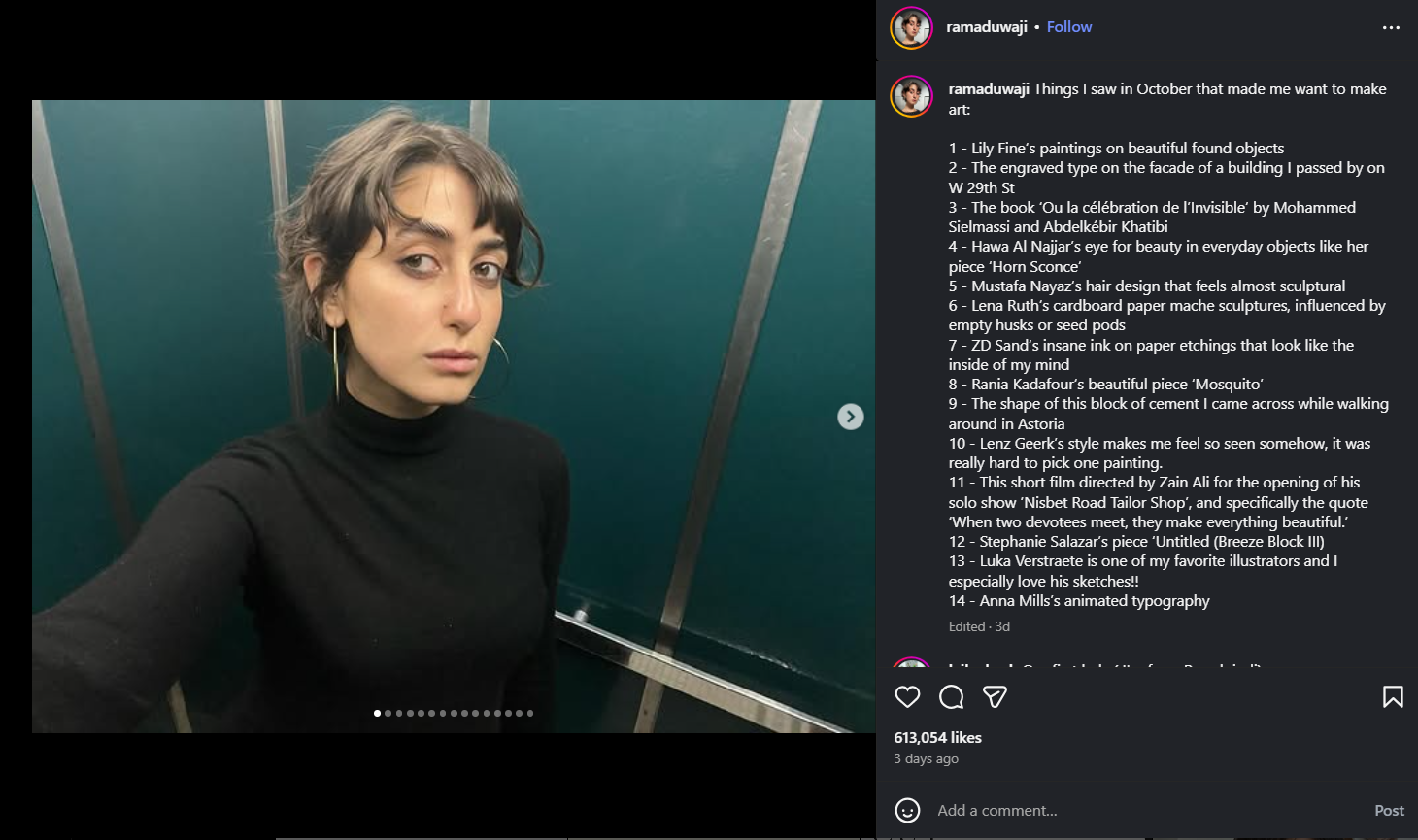The height and width of the screenshot is (840, 1418).
Task: Open ramaduwaji username link in header
Action: [987, 27]
